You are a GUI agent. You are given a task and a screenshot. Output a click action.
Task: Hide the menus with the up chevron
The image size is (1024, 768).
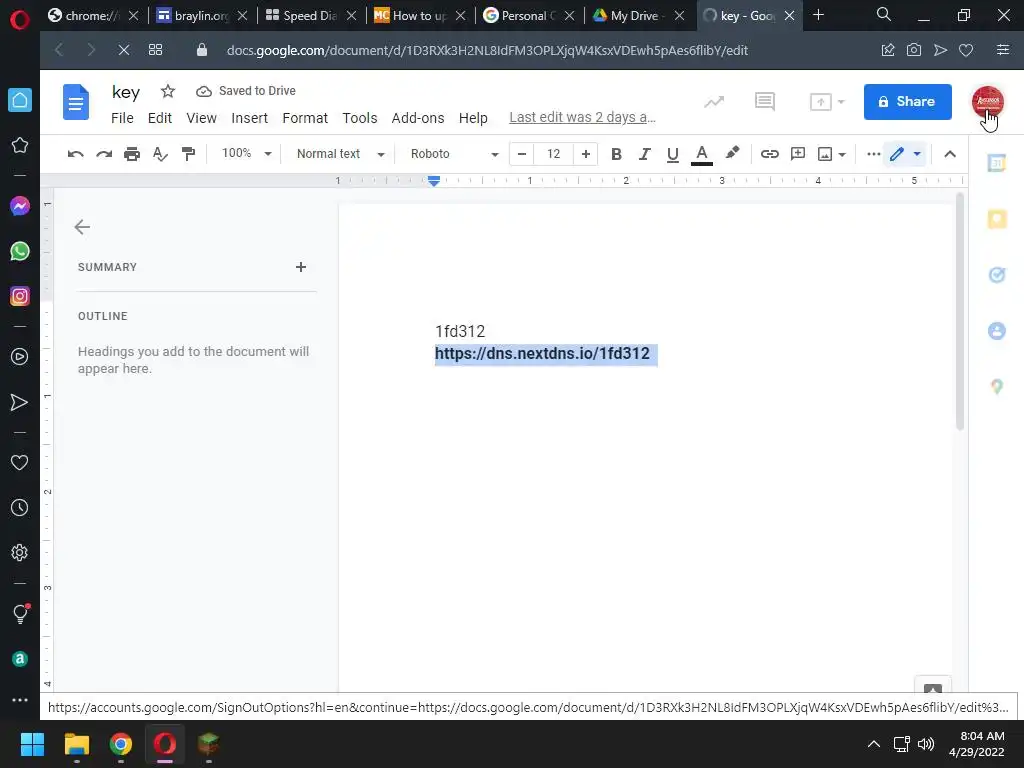point(950,154)
